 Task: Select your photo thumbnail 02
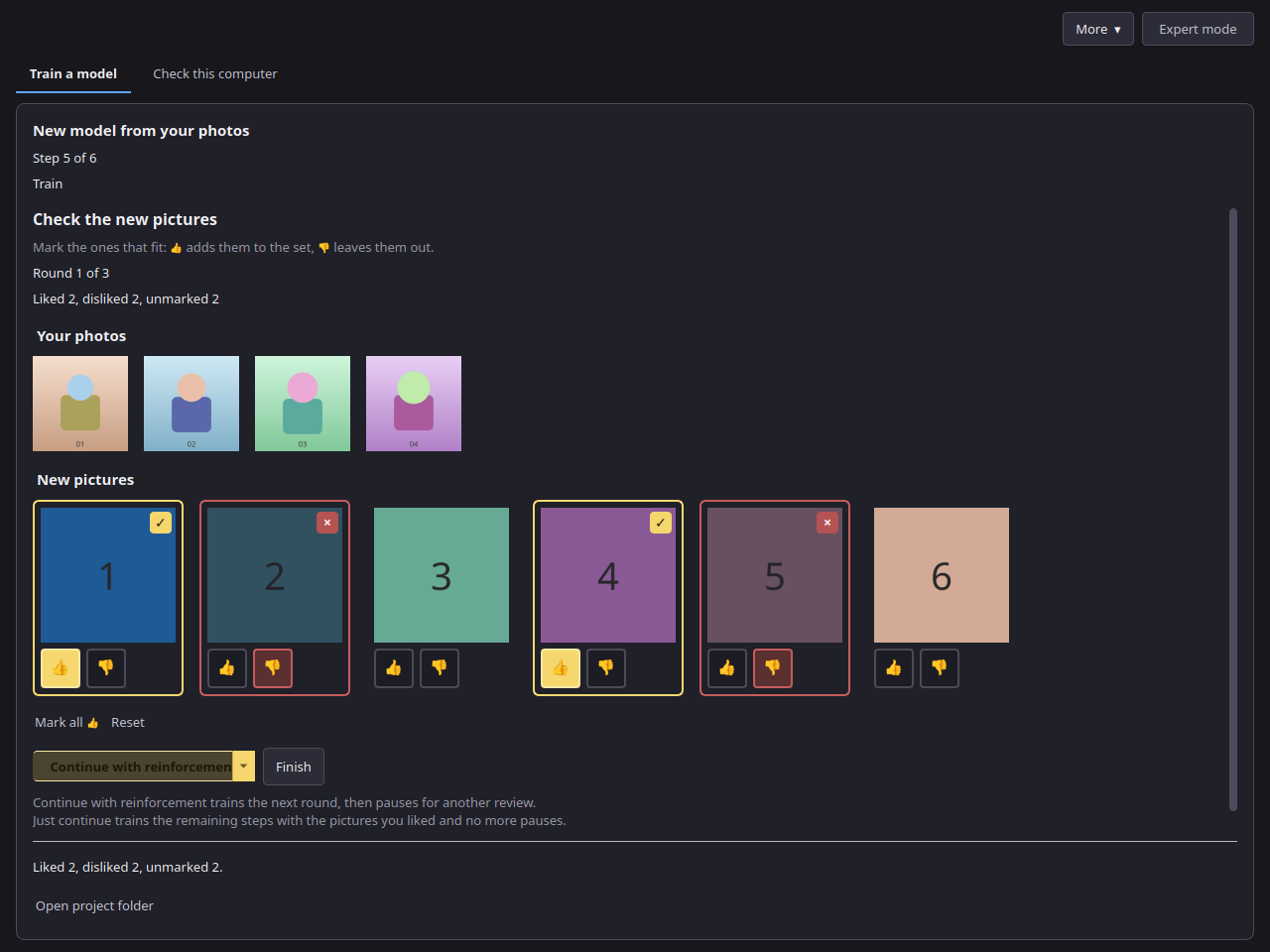pyautogui.click(x=191, y=404)
